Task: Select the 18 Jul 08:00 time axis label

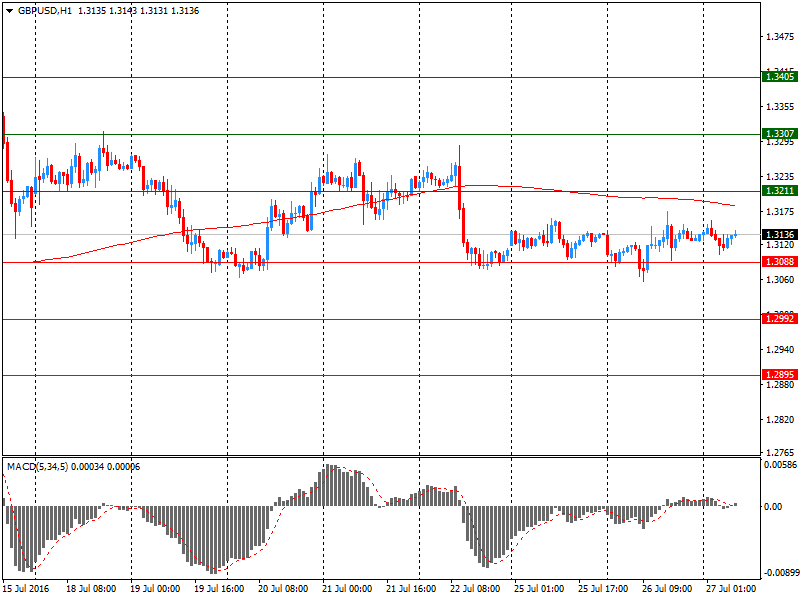Action: coord(91,589)
